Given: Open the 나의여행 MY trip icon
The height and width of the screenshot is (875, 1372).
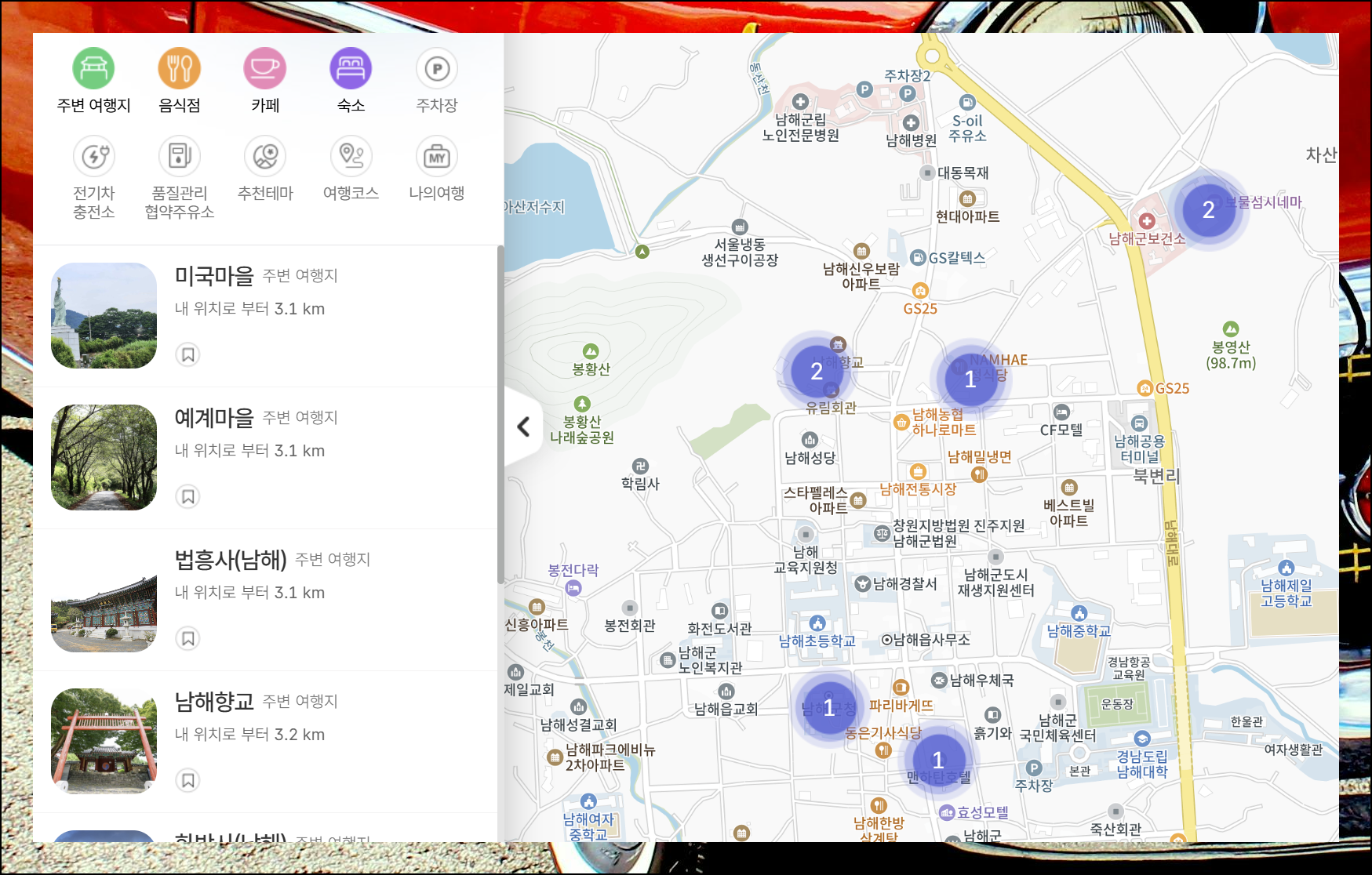Looking at the screenshot, I should pyautogui.click(x=437, y=156).
